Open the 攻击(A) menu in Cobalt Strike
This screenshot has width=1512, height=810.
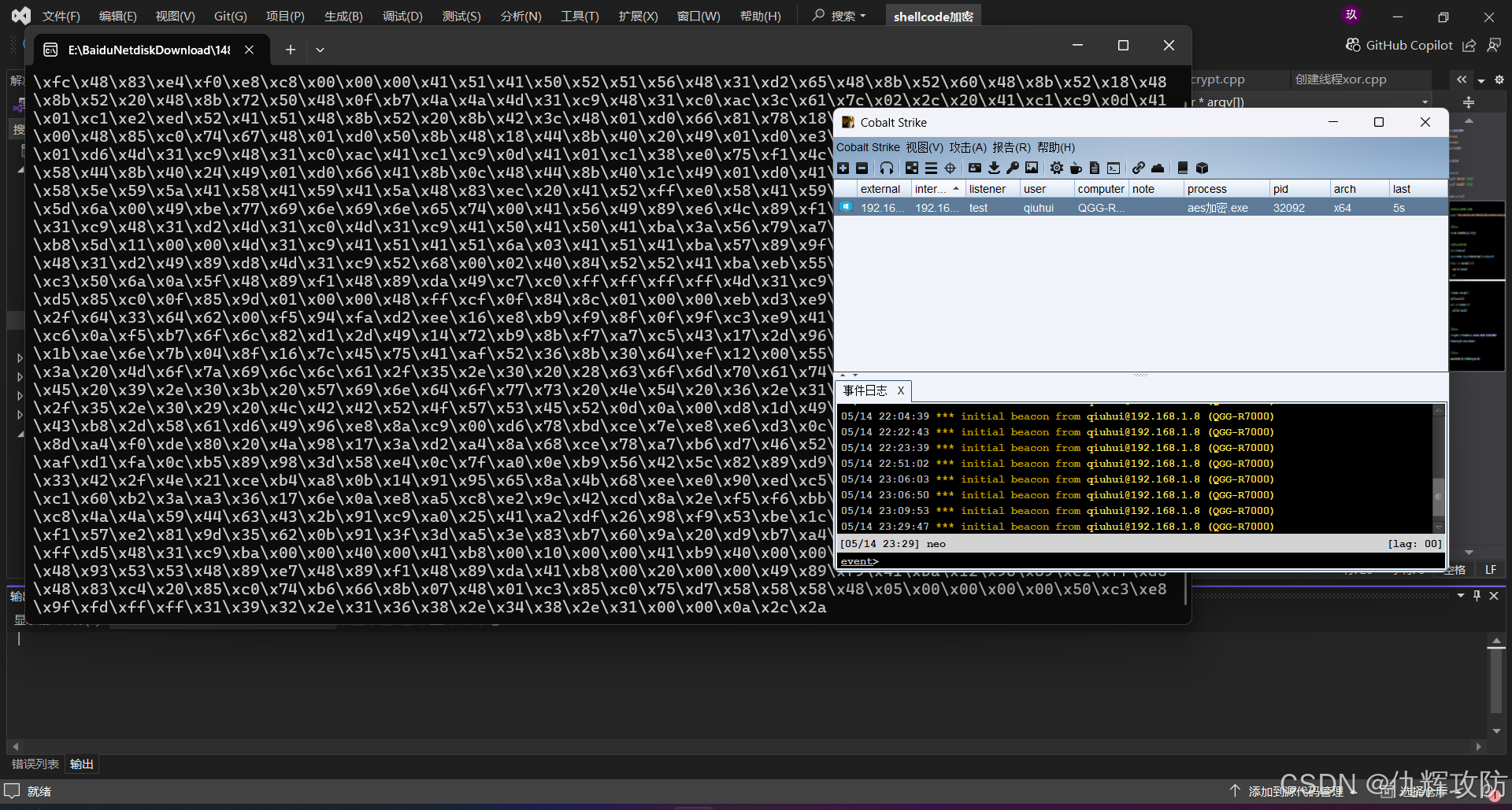tap(967, 147)
